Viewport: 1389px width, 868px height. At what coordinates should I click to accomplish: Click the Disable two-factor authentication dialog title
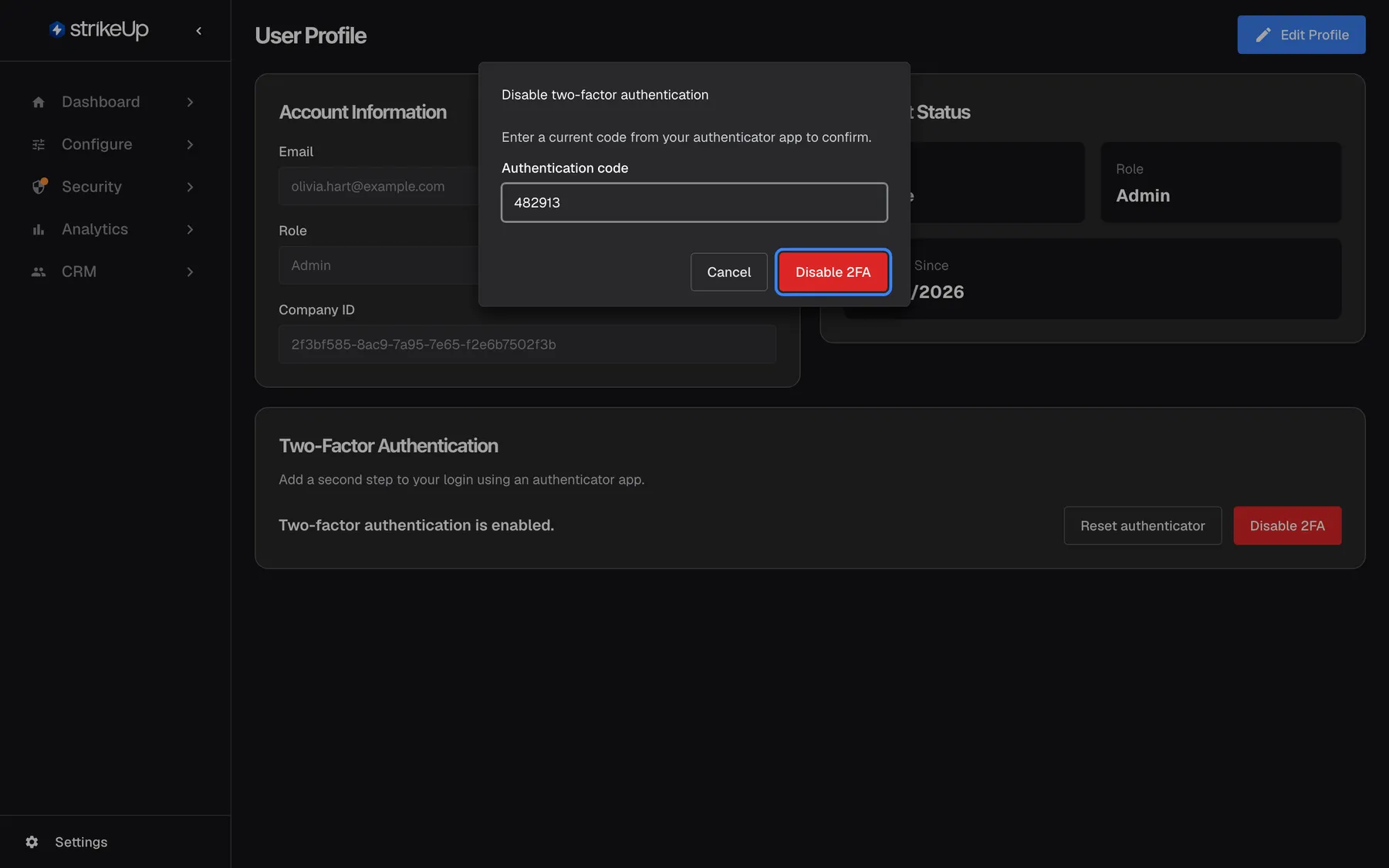coord(605,95)
